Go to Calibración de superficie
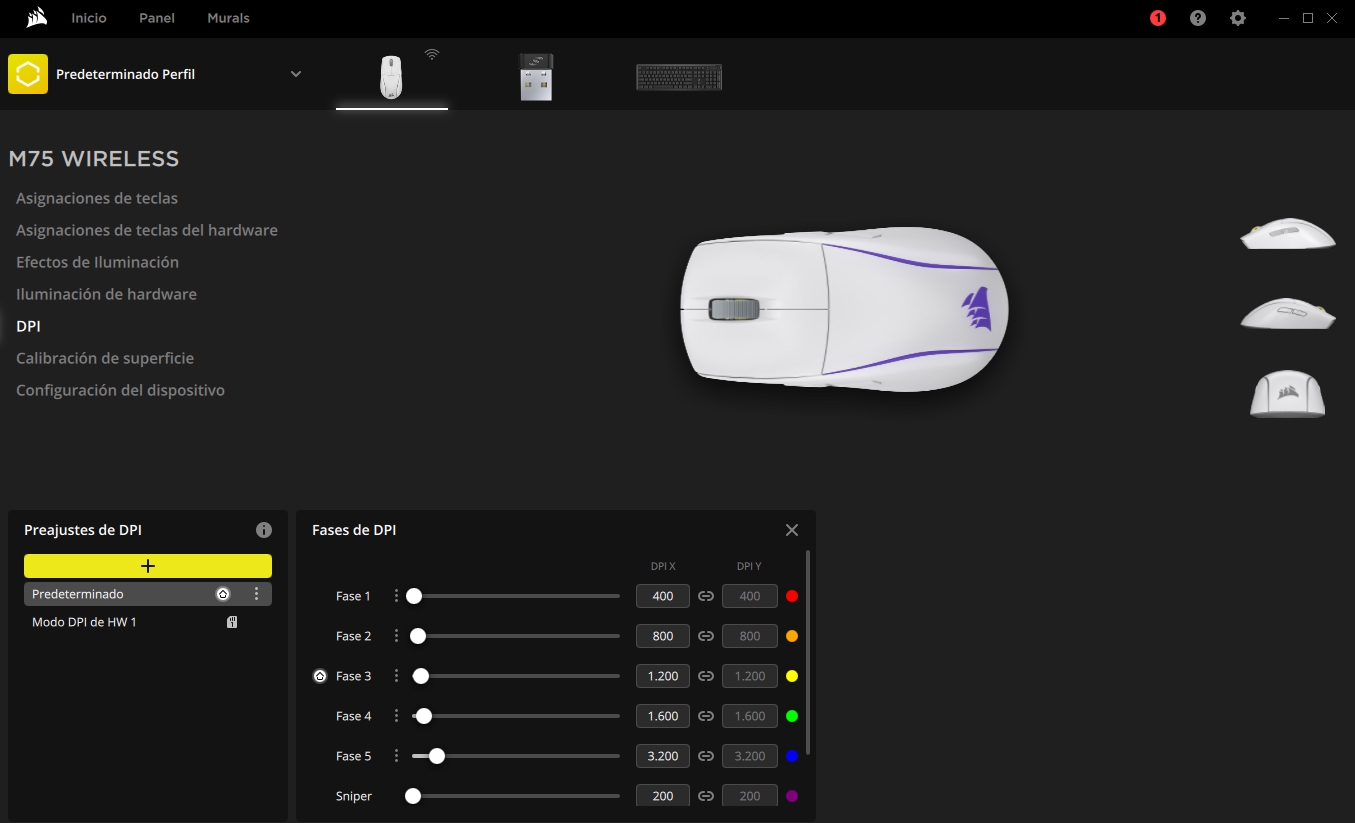Viewport: 1355px width, 823px height. click(105, 358)
